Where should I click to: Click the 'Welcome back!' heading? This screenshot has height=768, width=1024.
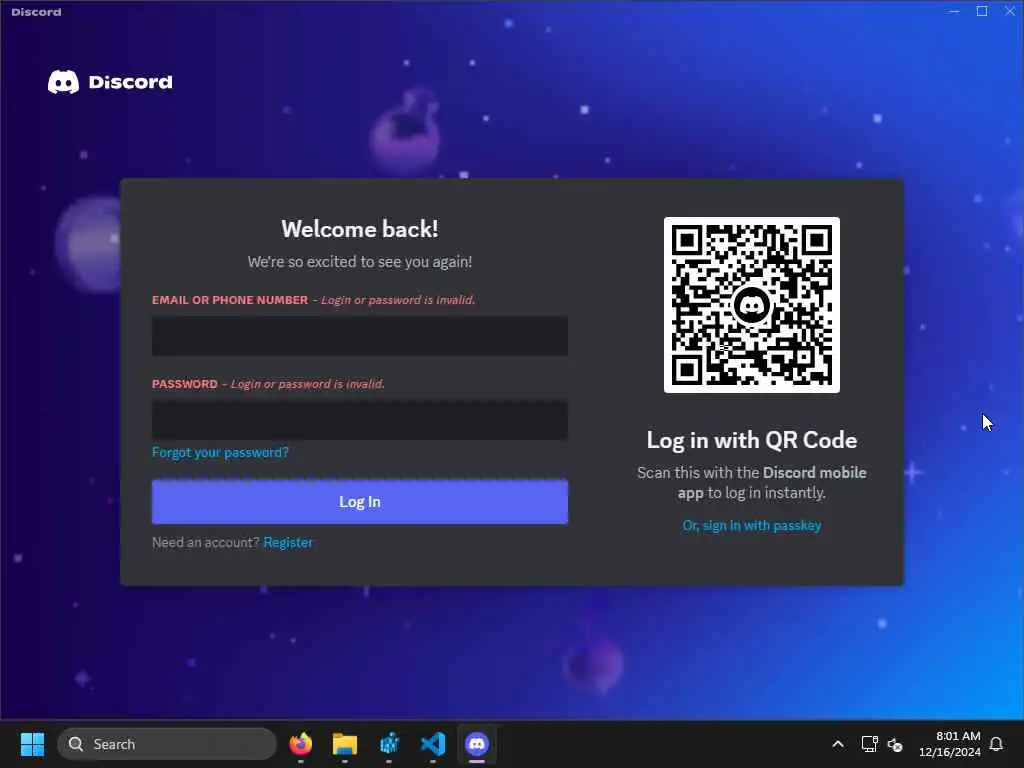[x=360, y=229]
